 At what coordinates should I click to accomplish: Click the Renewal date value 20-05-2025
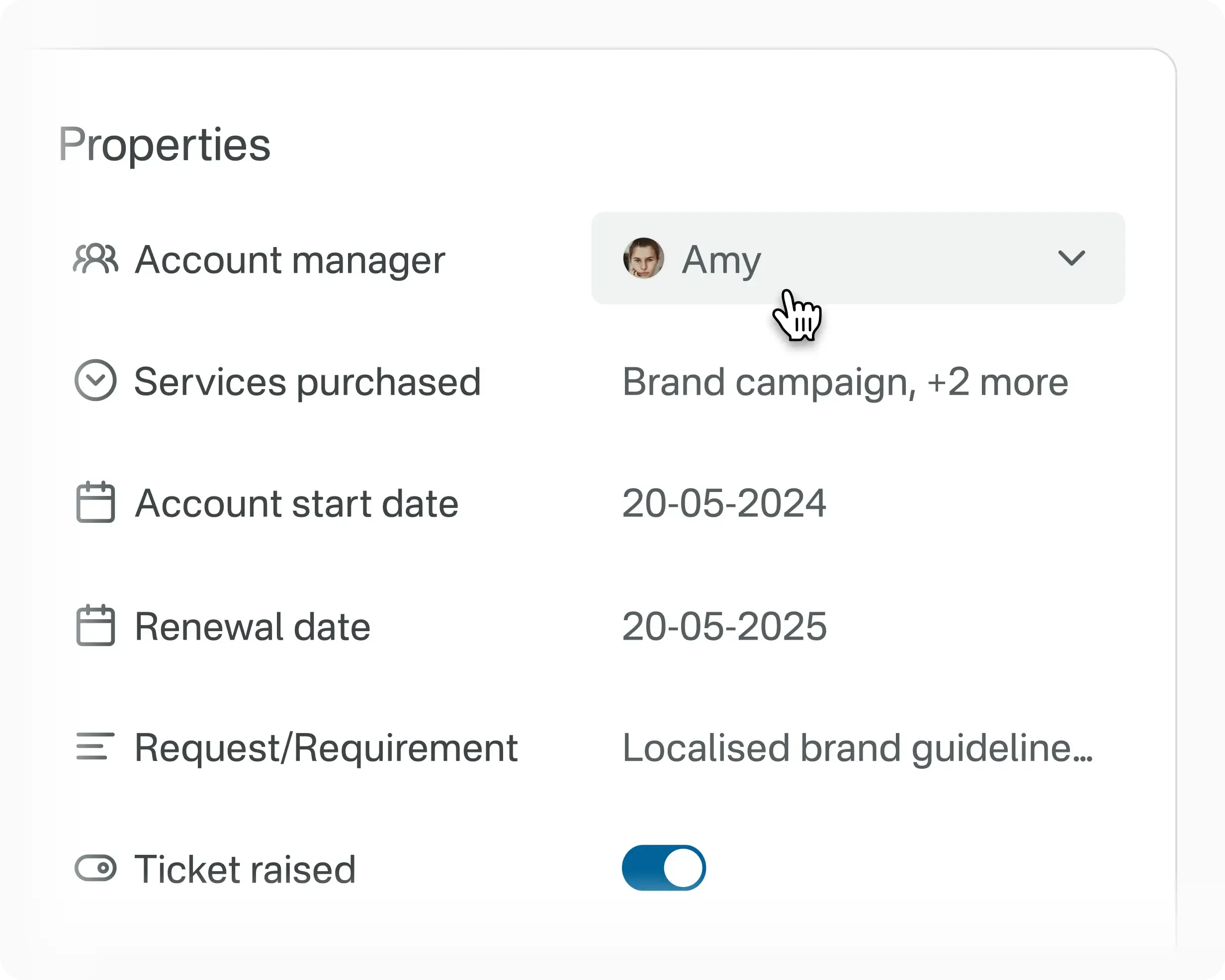point(723,626)
